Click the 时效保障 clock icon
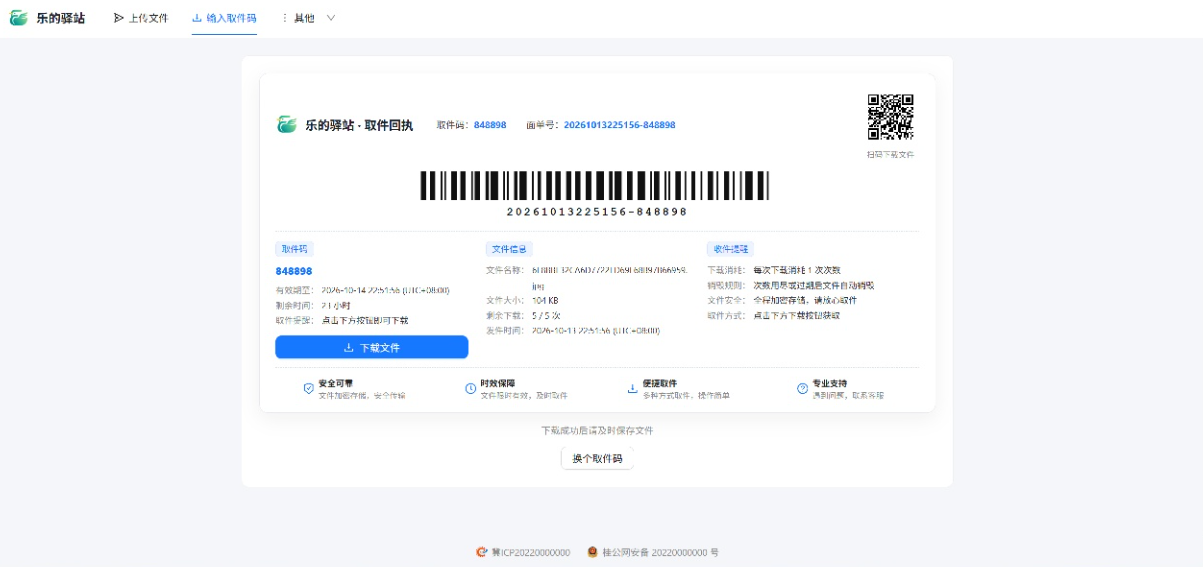1203x567 pixels. pos(471,388)
